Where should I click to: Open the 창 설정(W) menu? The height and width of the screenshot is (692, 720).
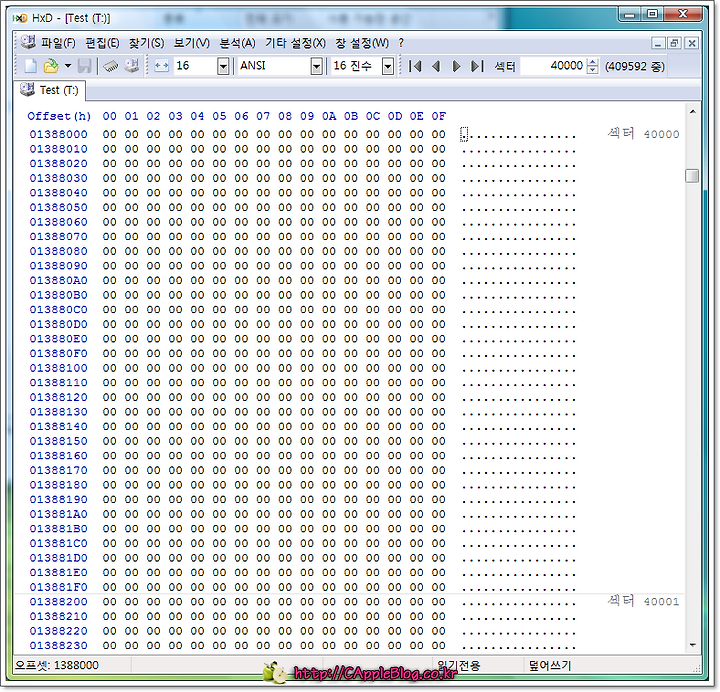click(362, 43)
